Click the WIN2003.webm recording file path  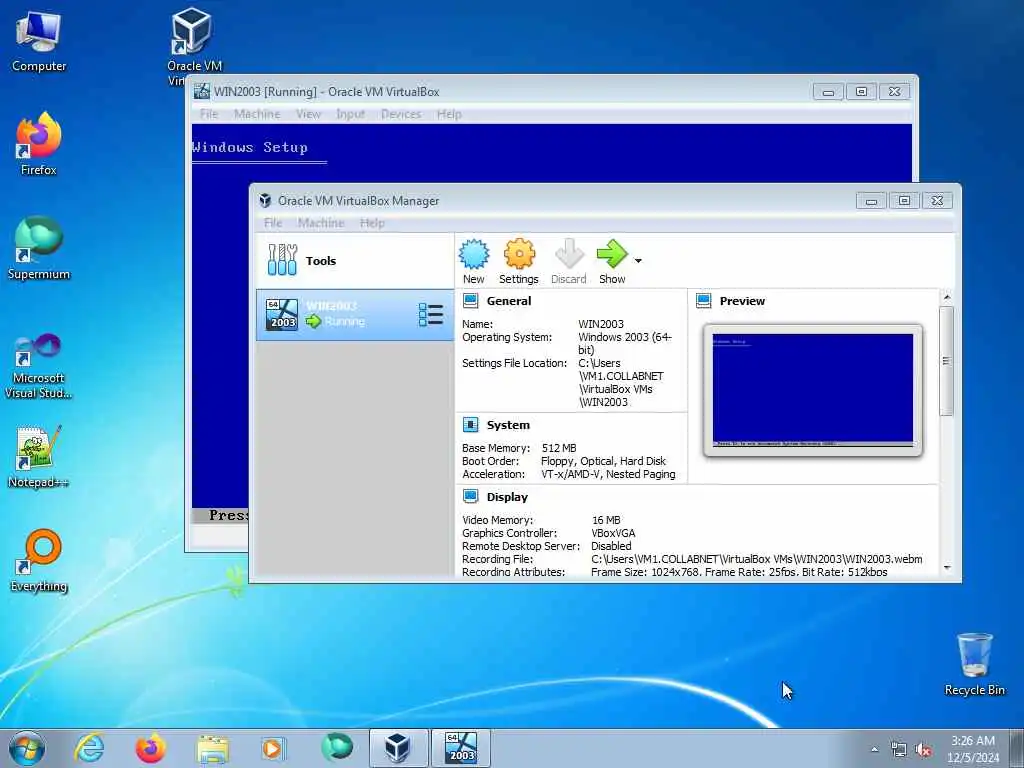tap(757, 559)
